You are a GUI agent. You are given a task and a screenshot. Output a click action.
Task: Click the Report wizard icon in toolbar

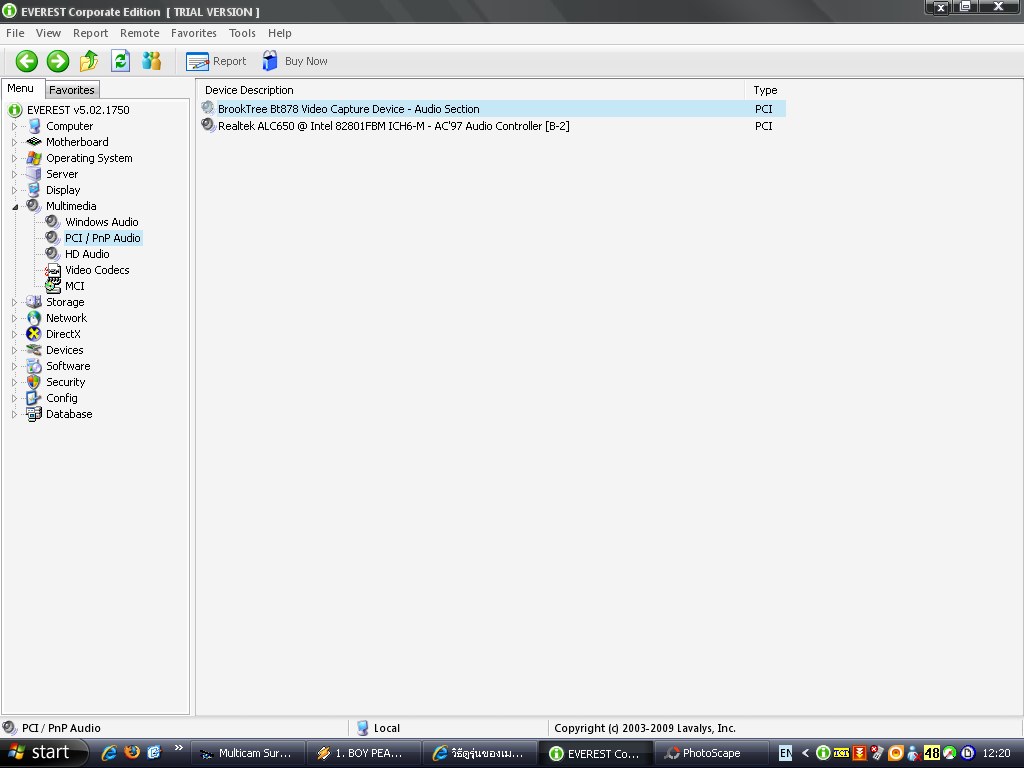pyautogui.click(x=197, y=61)
